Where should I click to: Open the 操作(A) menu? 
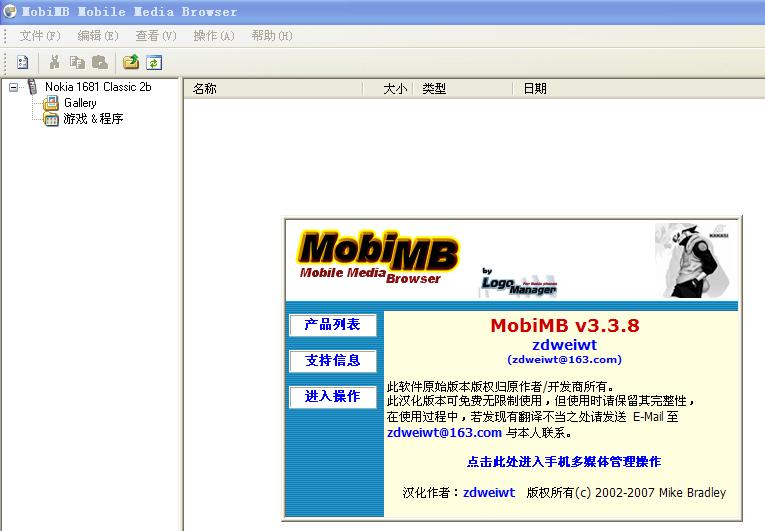click(x=214, y=36)
